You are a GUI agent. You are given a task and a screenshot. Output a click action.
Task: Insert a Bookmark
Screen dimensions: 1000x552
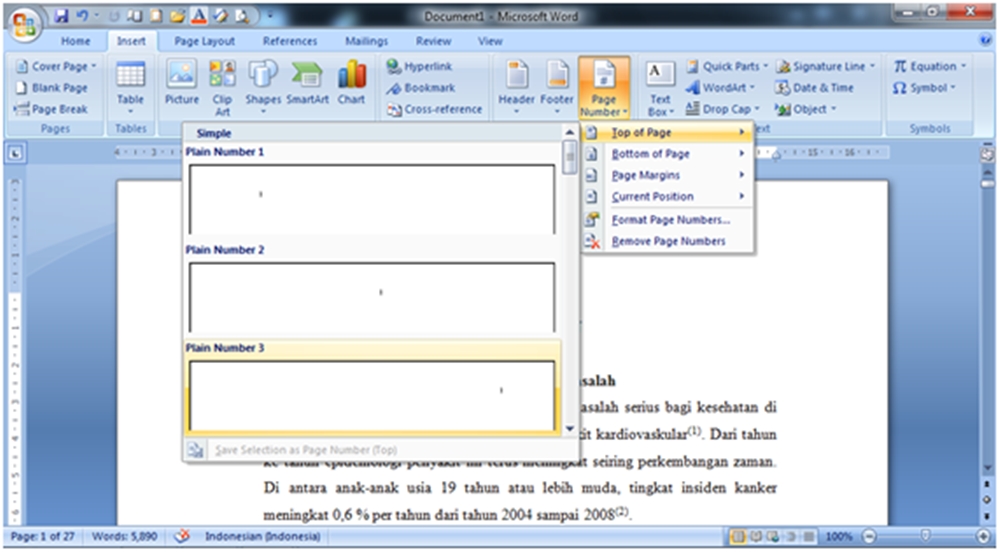coord(421,88)
